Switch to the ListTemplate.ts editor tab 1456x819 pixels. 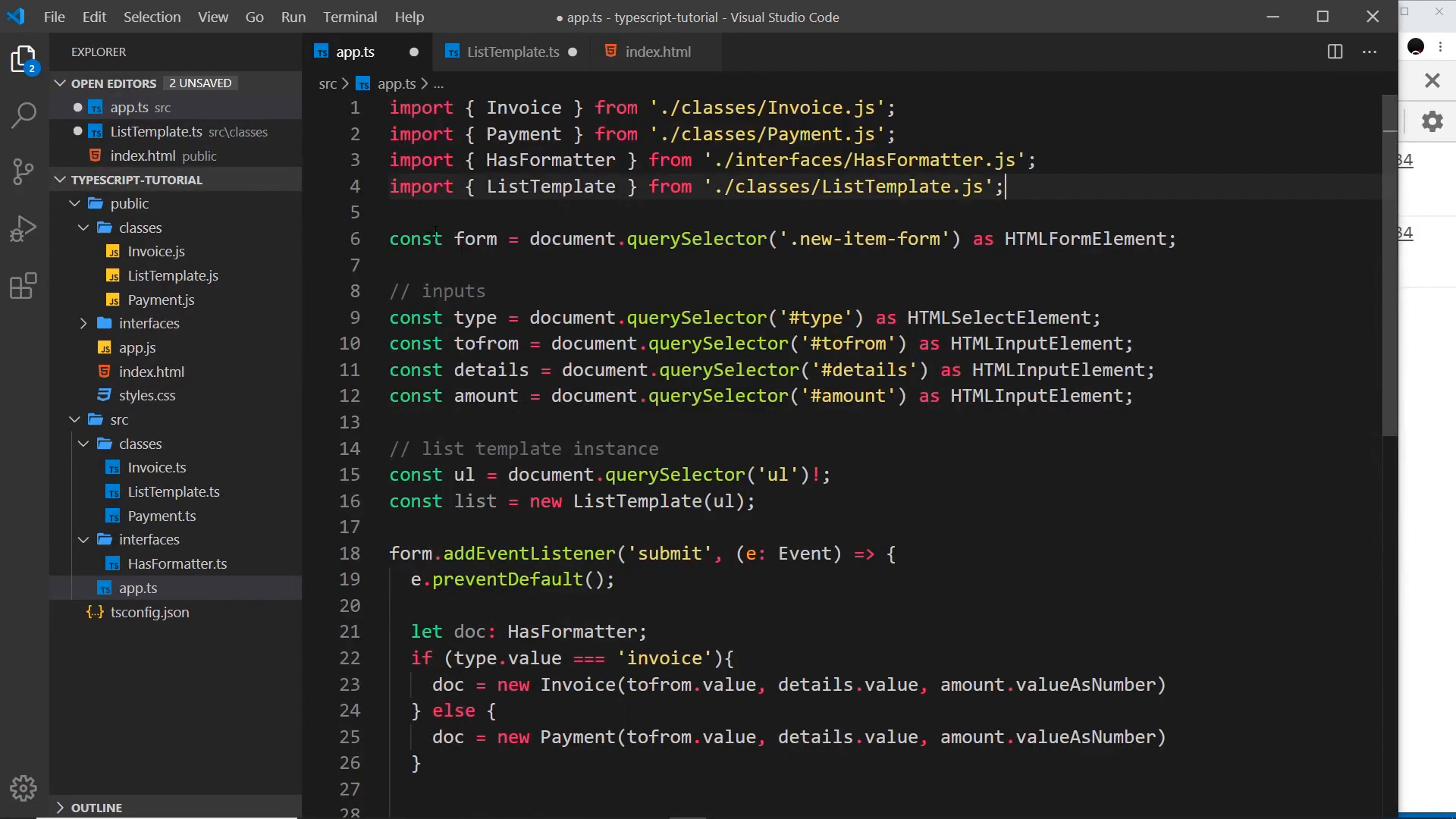pos(511,52)
